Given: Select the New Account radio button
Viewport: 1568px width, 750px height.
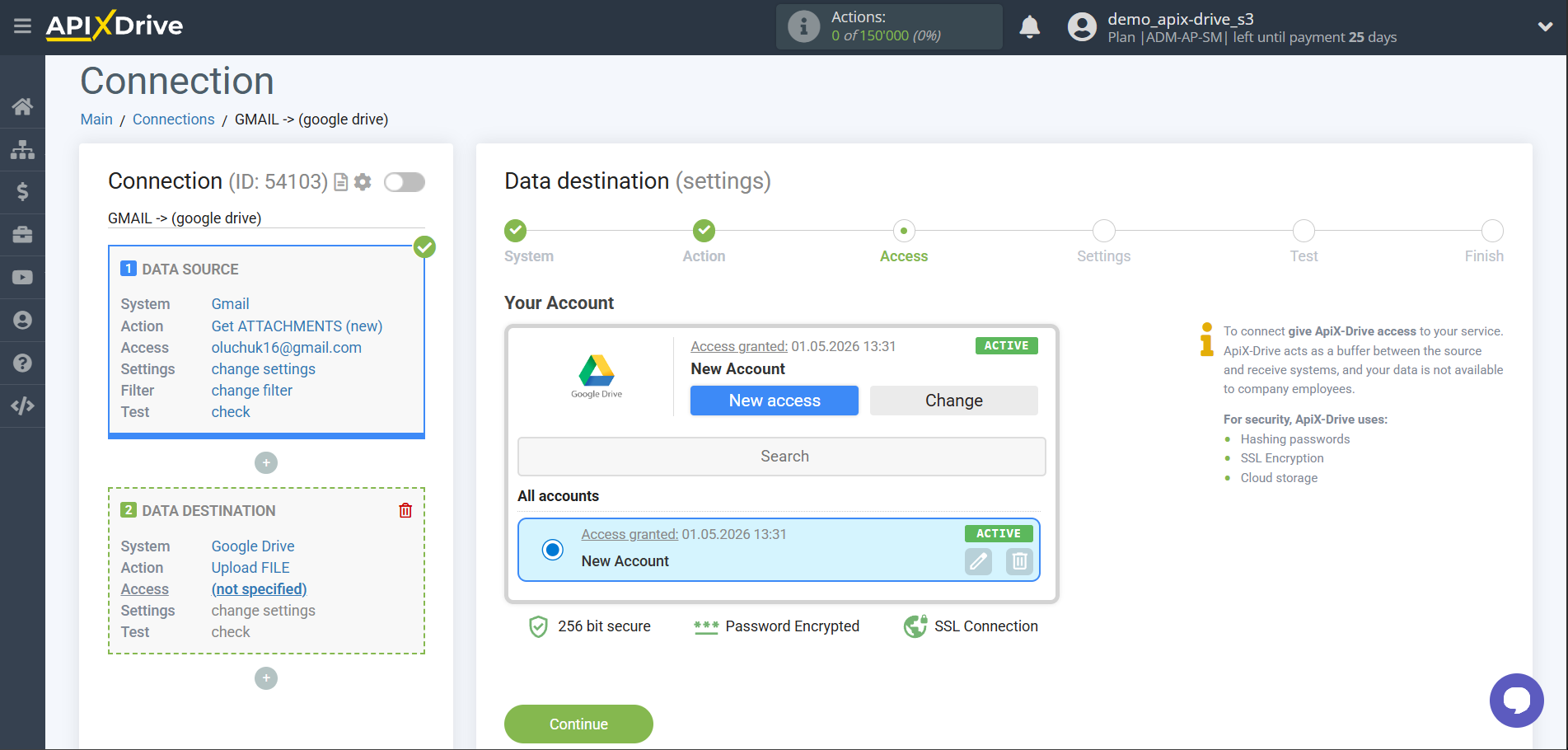Looking at the screenshot, I should click(553, 550).
